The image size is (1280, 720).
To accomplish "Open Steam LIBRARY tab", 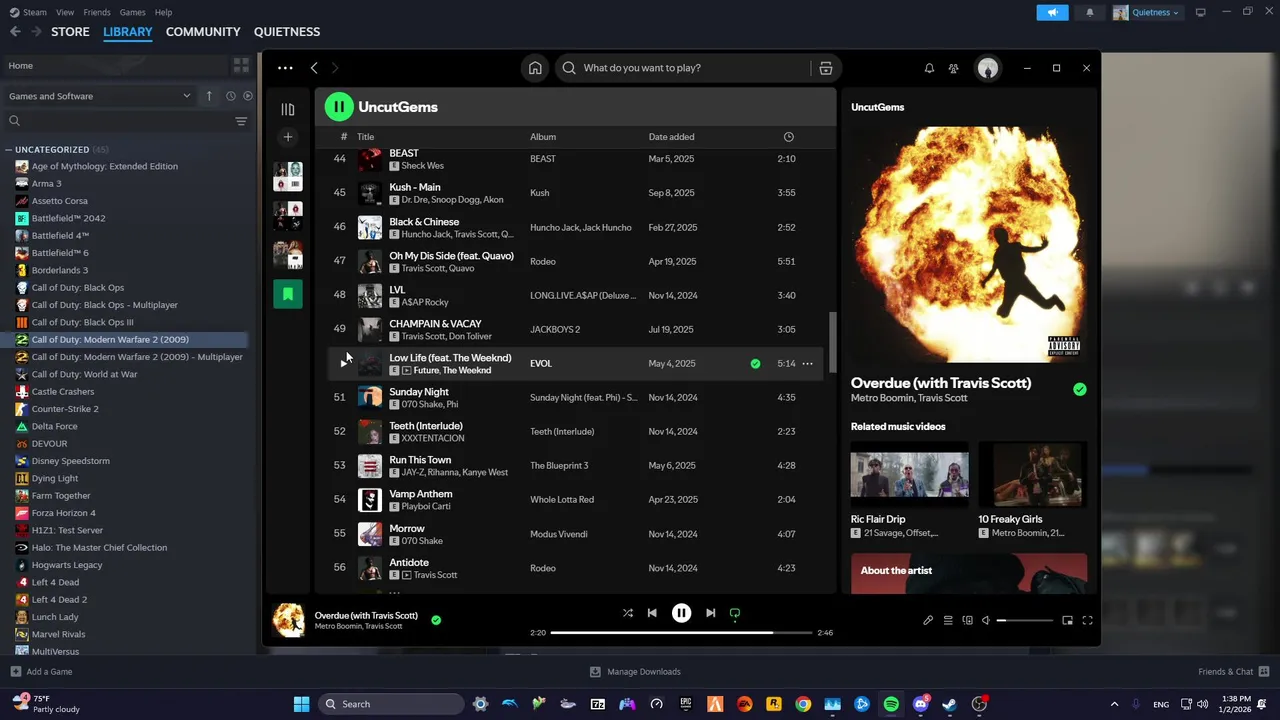I will tap(128, 32).
